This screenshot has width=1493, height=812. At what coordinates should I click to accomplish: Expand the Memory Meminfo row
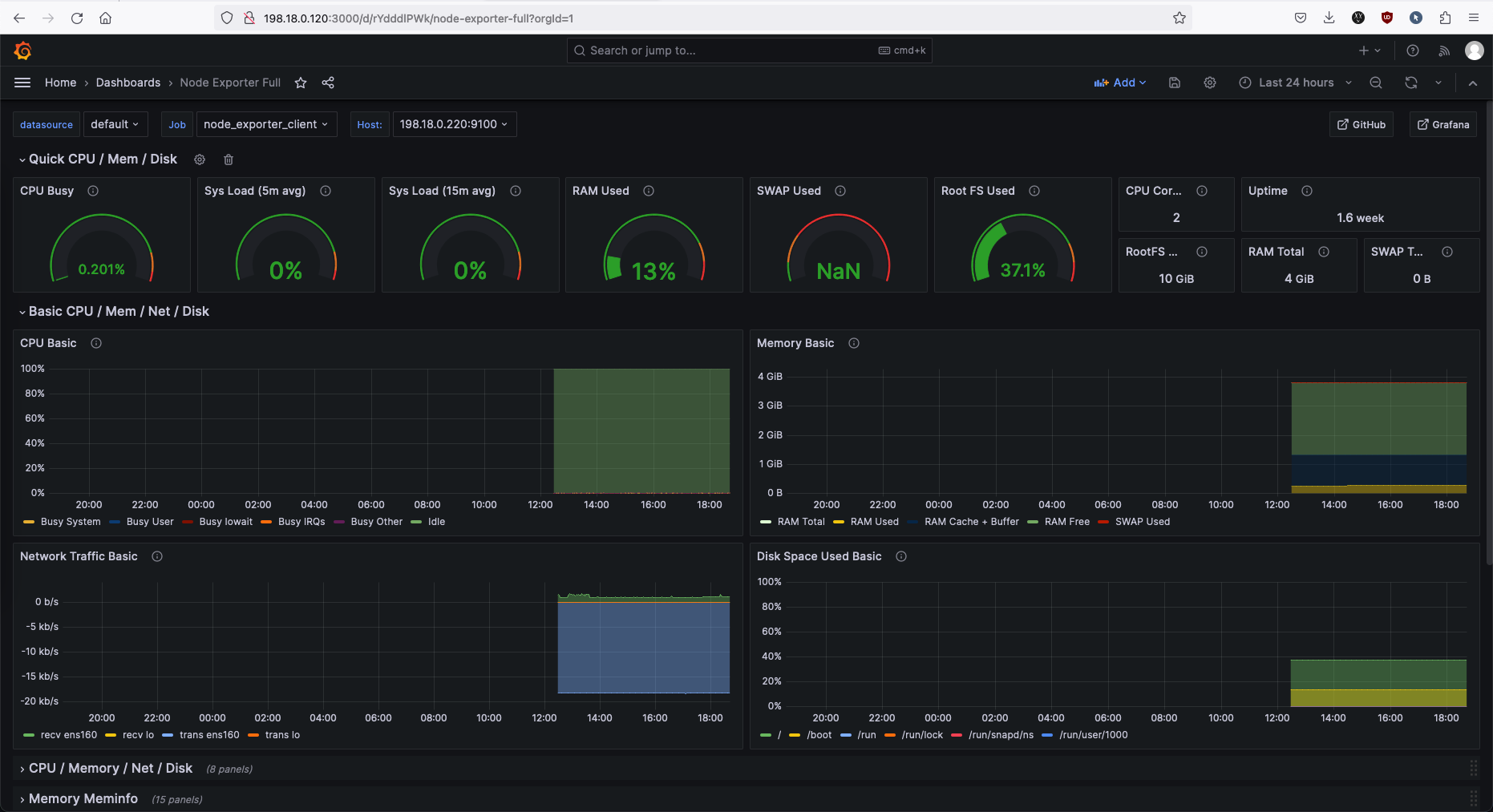[83, 799]
